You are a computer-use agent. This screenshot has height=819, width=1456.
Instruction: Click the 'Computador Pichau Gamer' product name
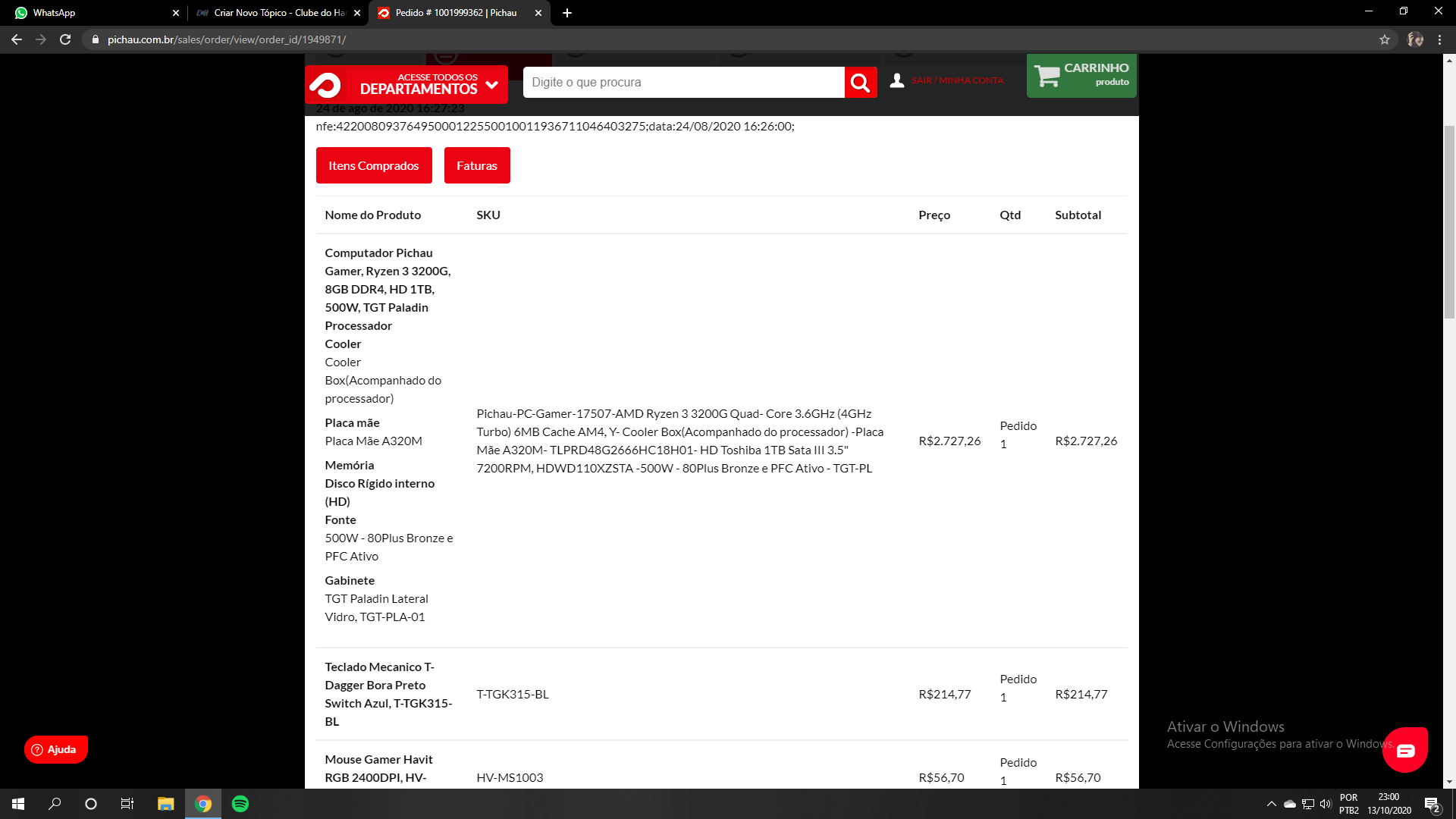(x=388, y=280)
